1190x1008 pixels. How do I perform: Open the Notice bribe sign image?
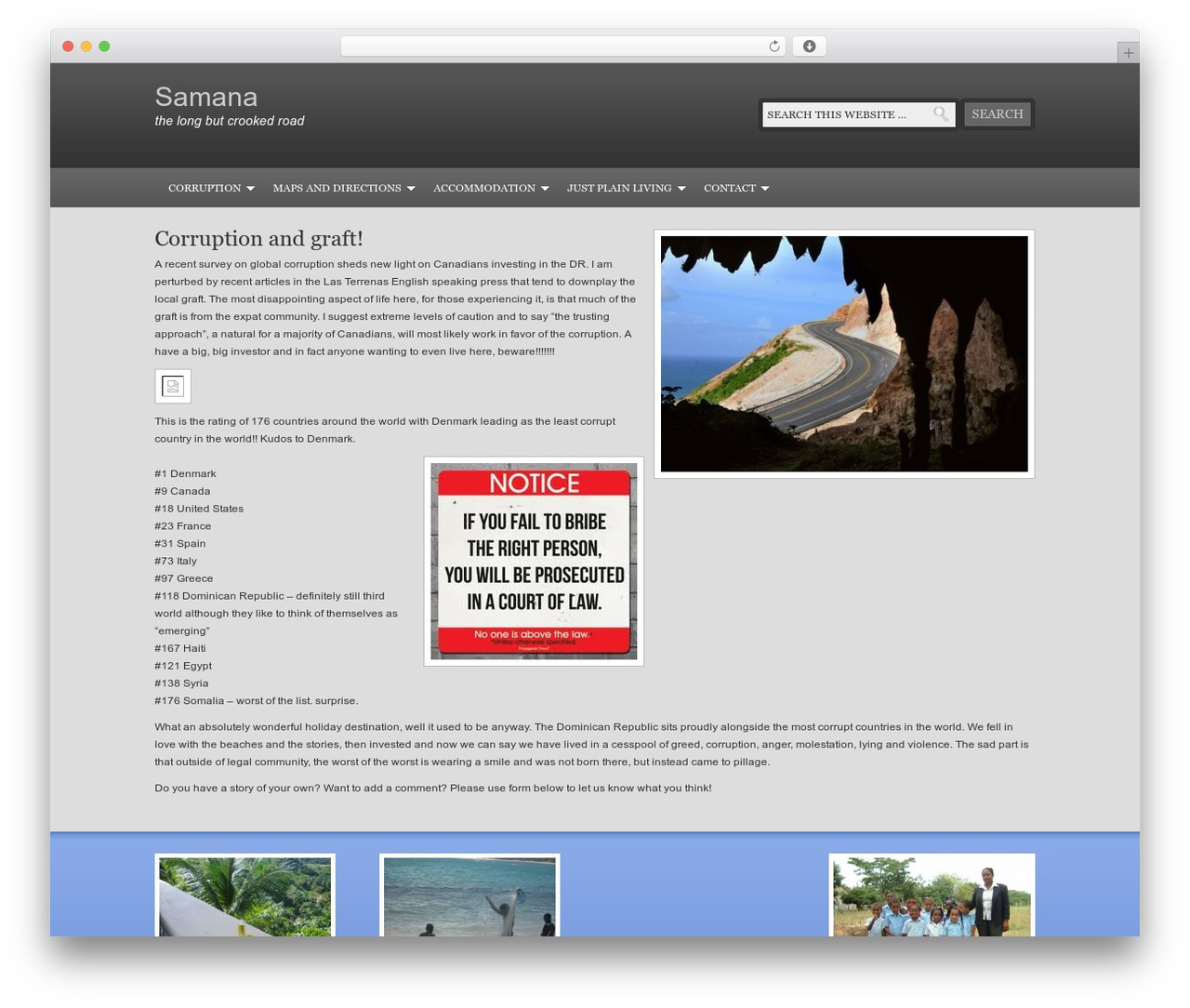(534, 562)
